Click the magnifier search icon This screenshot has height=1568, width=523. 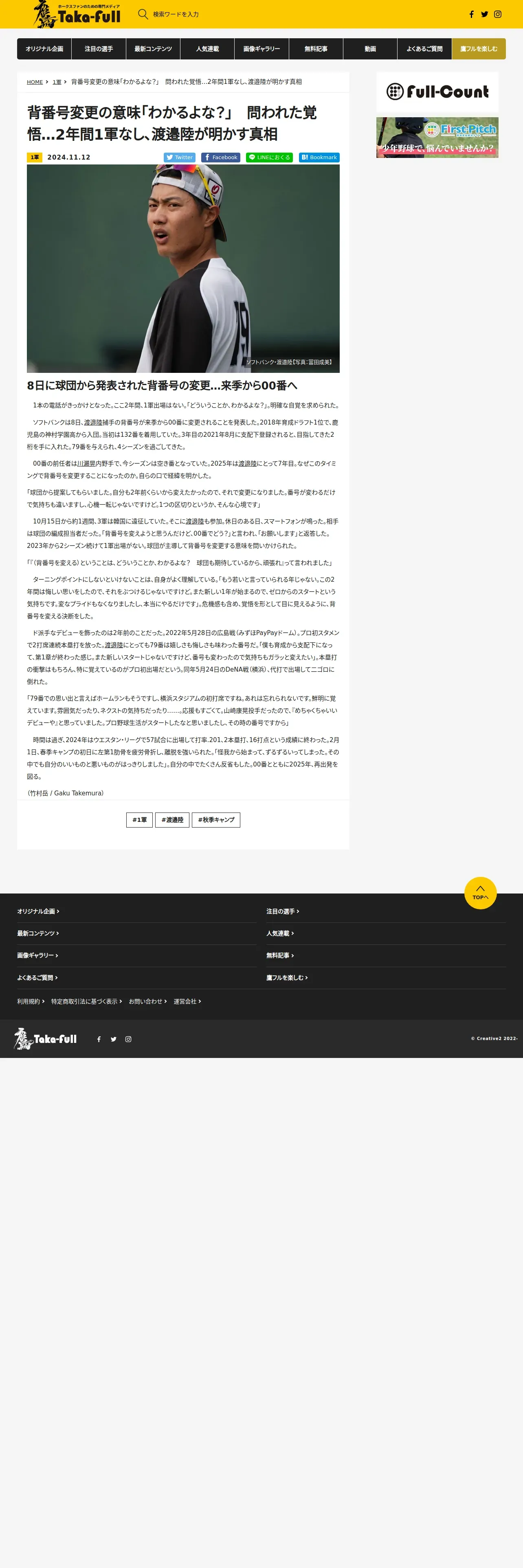143,14
